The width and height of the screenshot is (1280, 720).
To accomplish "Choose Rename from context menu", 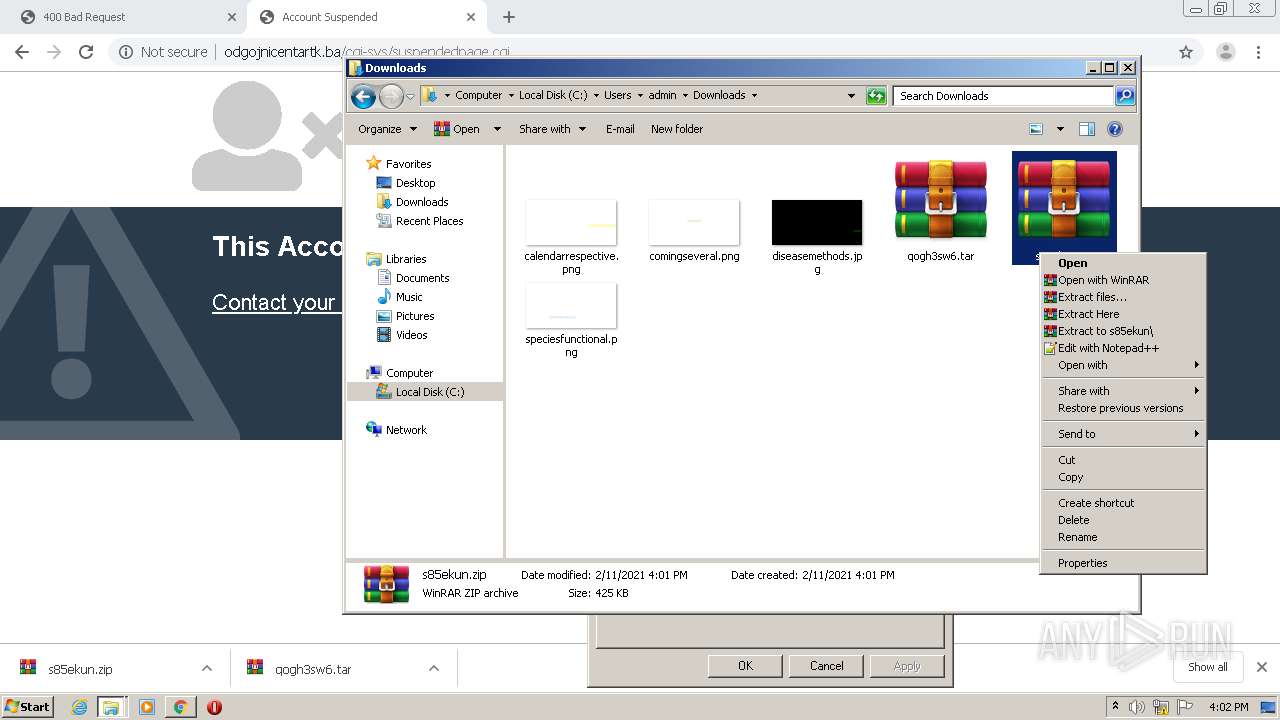I will coord(1123,537).
